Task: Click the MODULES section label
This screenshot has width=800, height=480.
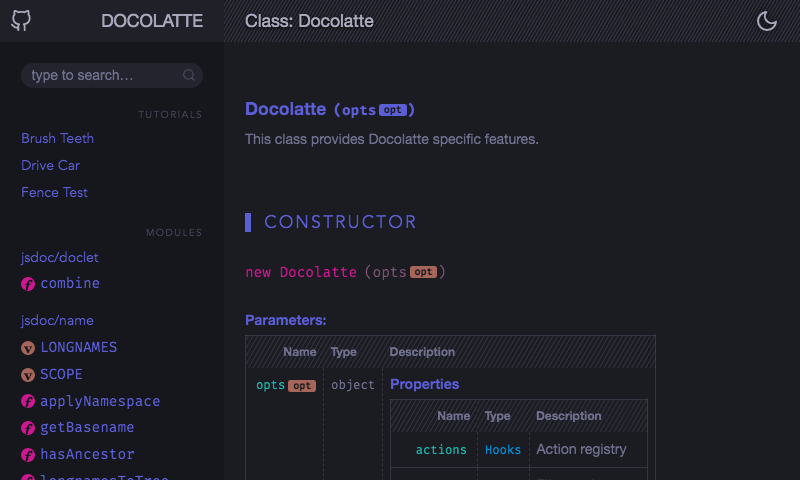Action: tap(174, 232)
